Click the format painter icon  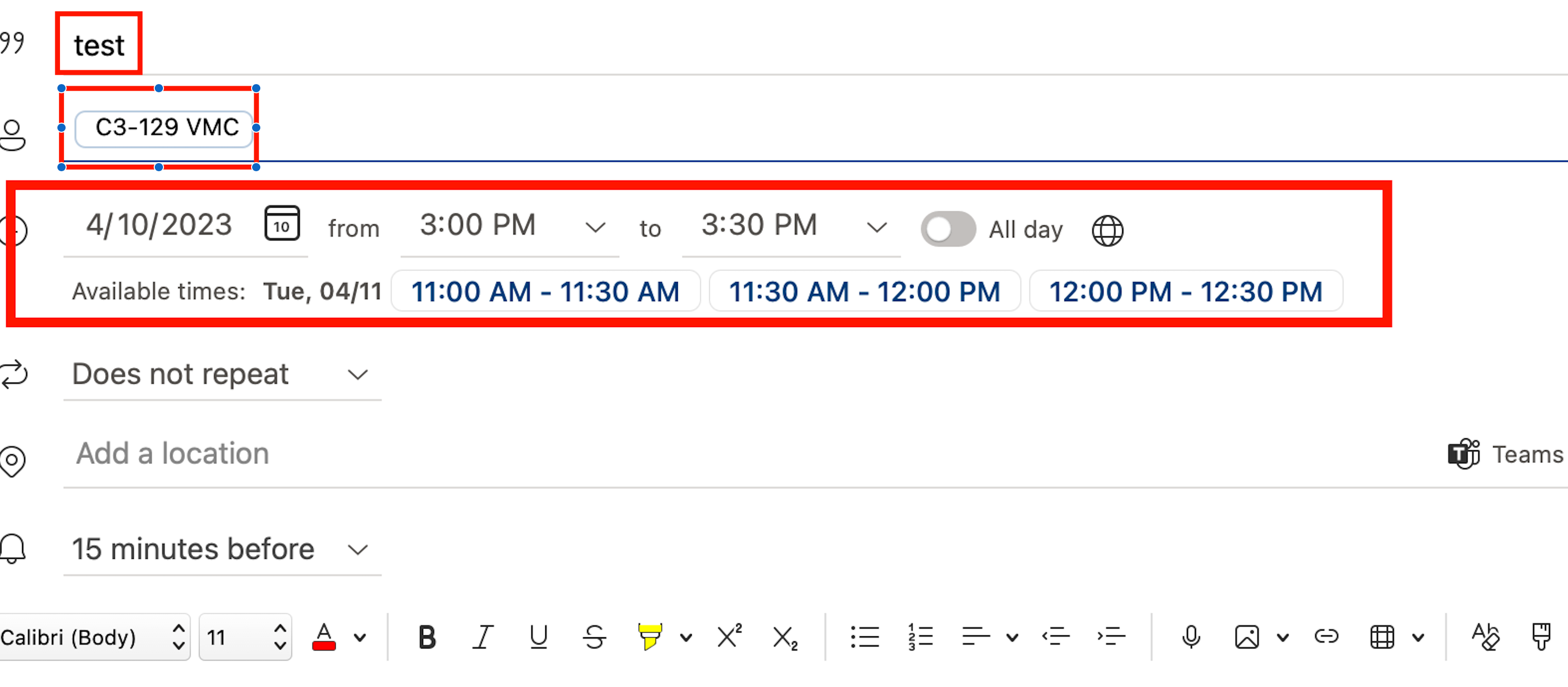pyautogui.click(x=1541, y=637)
